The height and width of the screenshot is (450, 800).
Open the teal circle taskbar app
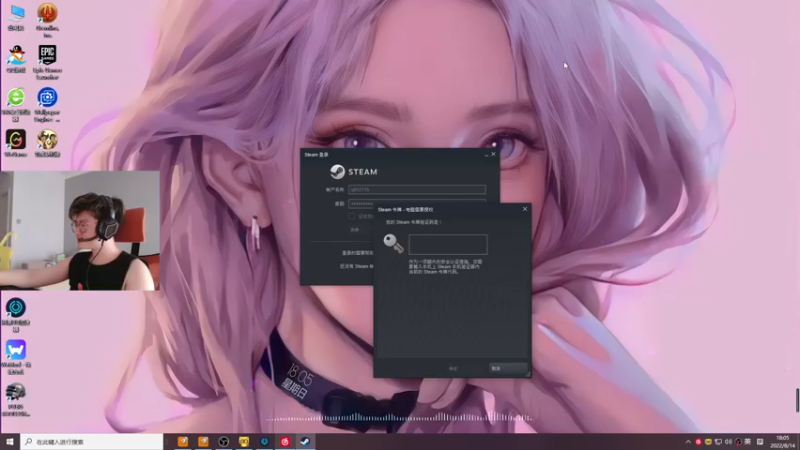coord(264,442)
